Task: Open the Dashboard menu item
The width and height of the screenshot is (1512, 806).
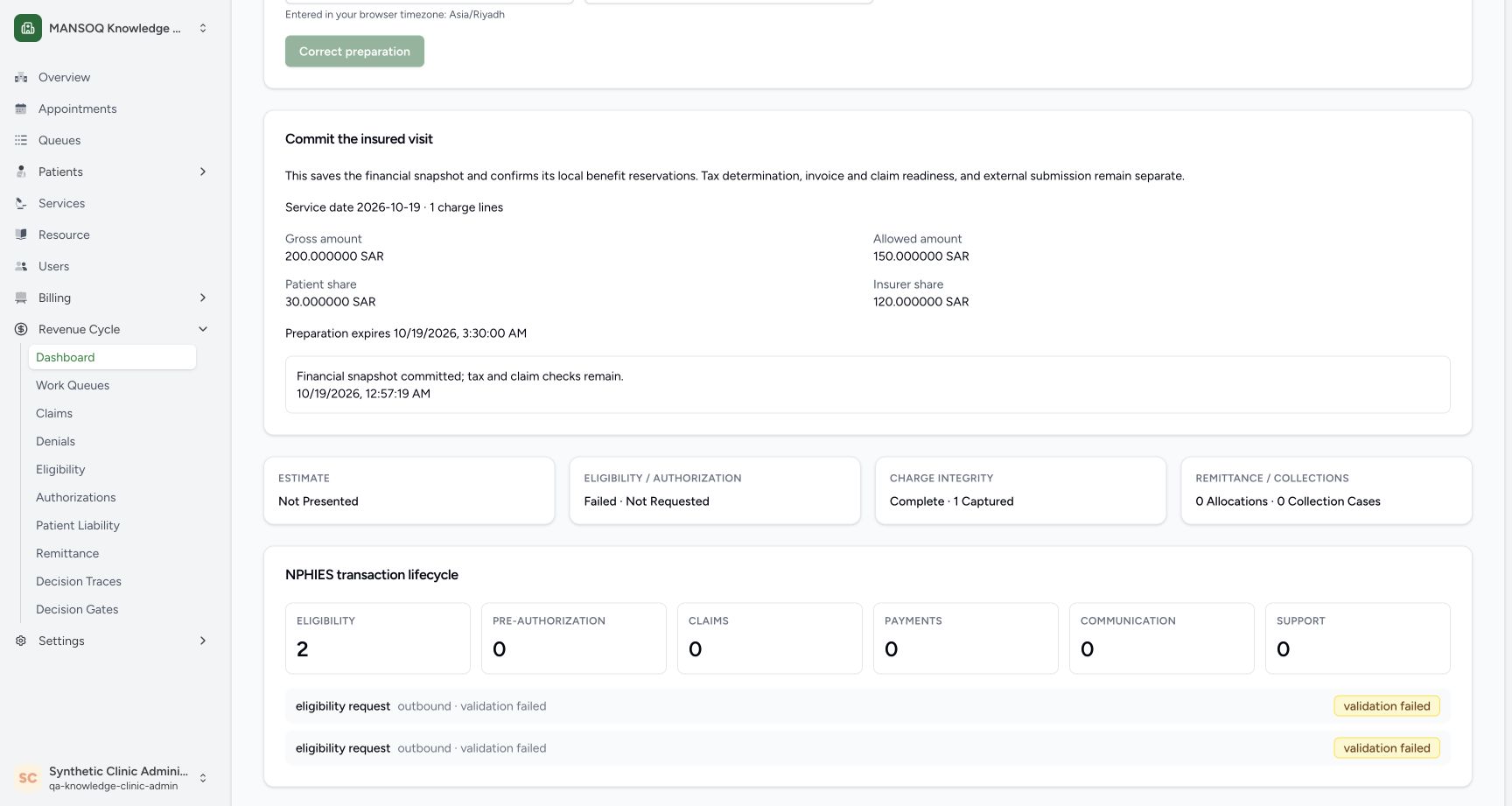Action: pos(112,357)
